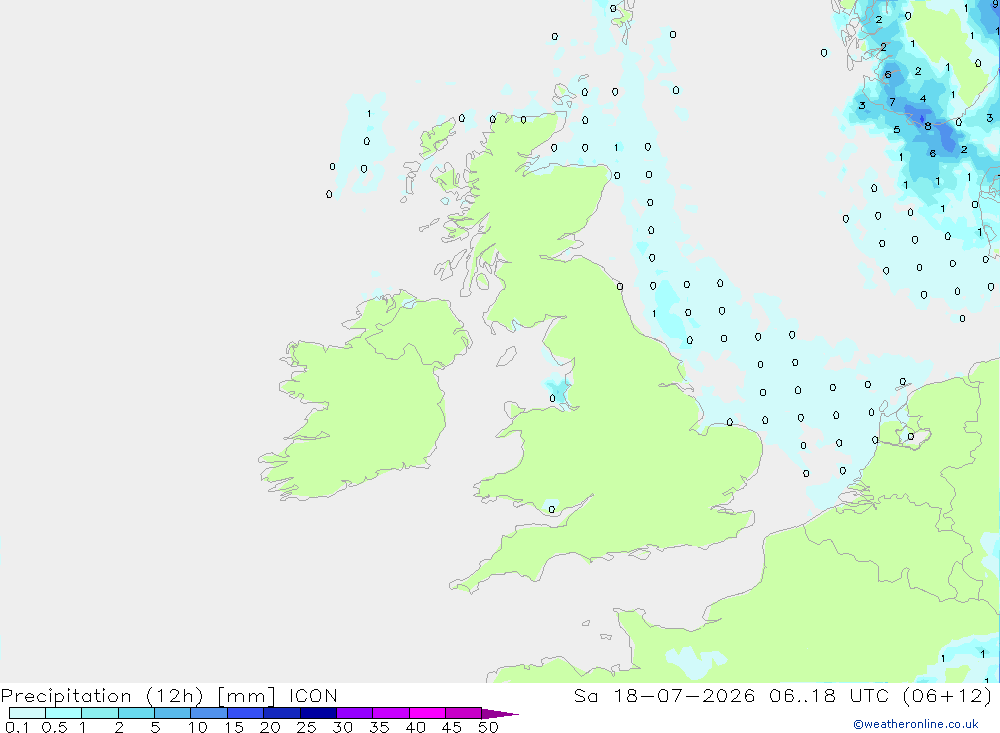Select the 40–45 mm bright magenta legend swatch
Image resolution: width=1000 pixels, height=733 pixels.
point(427,713)
